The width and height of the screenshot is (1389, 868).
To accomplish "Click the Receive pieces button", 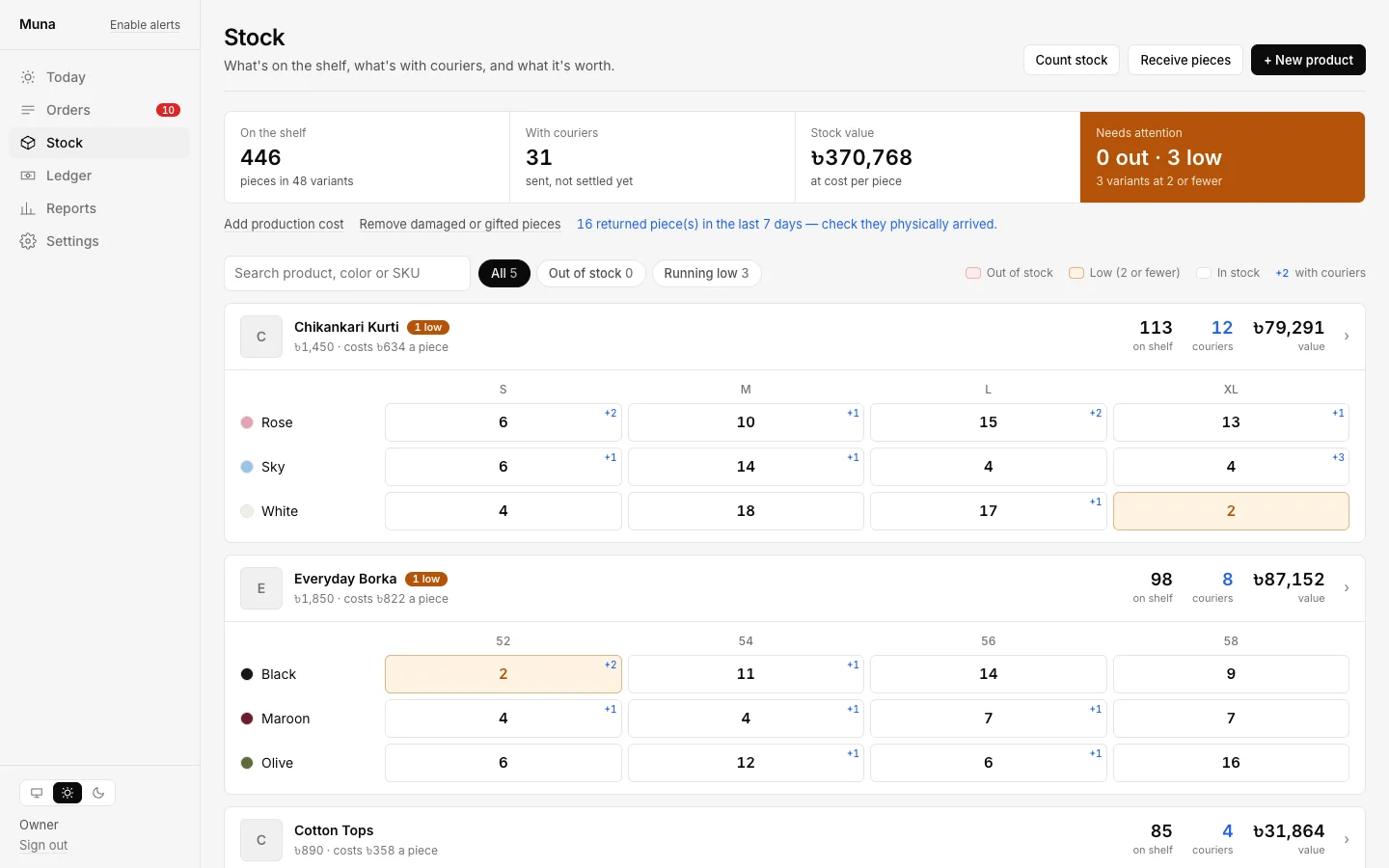I will tap(1185, 60).
